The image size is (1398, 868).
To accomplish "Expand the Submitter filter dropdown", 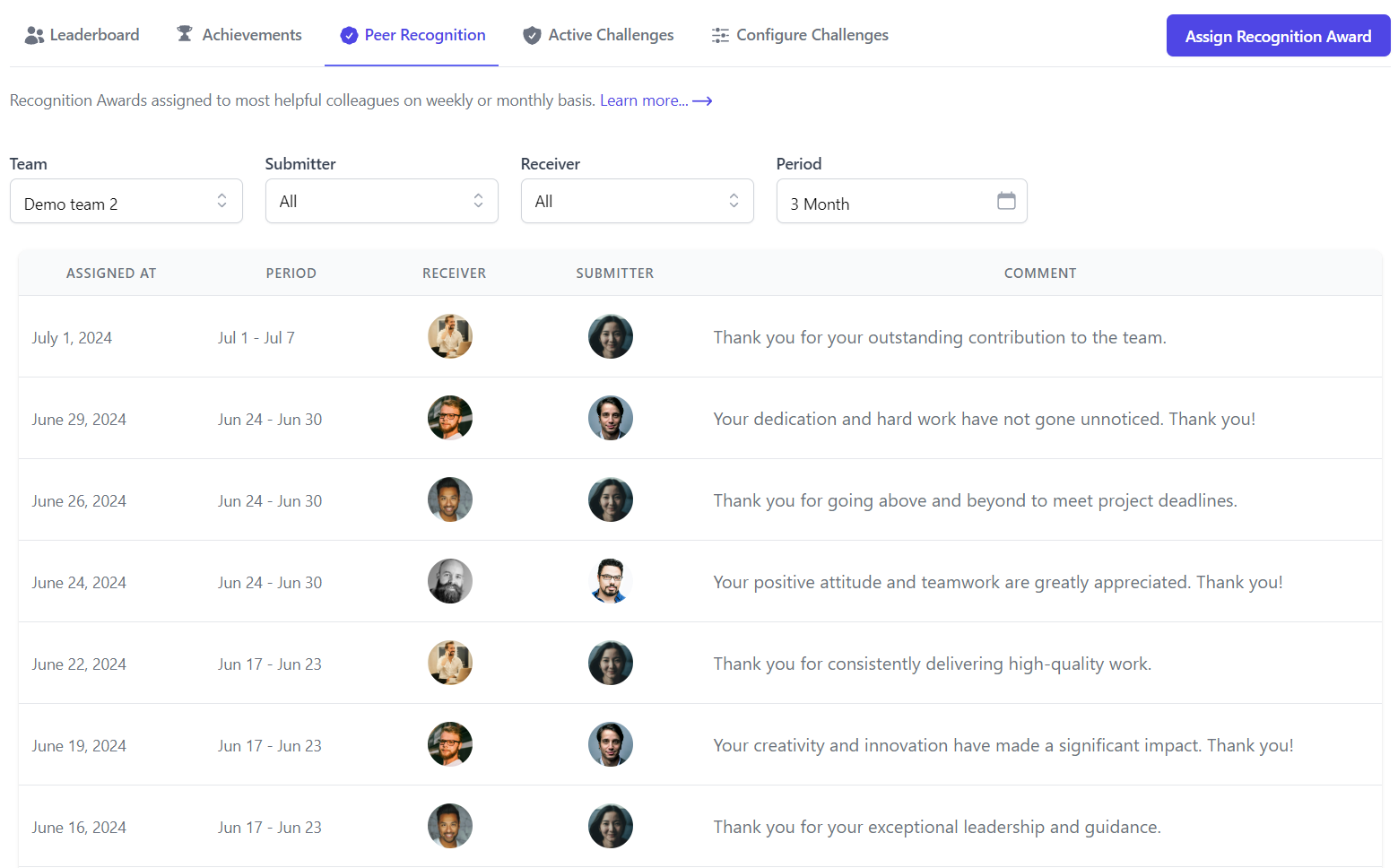I will coord(382,201).
